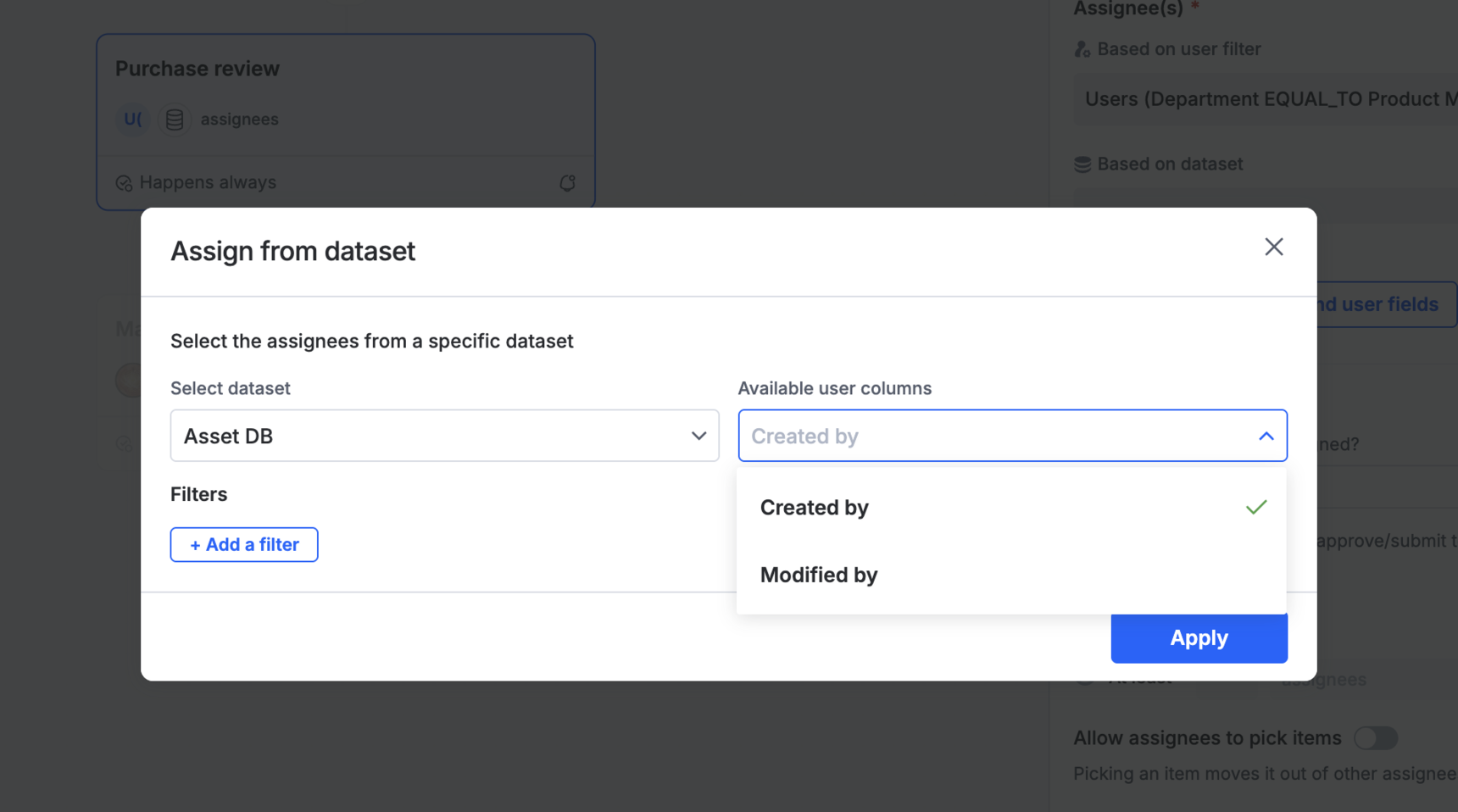This screenshot has width=1458, height=812.
Task: Toggle Allow assignees to pick items
Action: 1375,737
